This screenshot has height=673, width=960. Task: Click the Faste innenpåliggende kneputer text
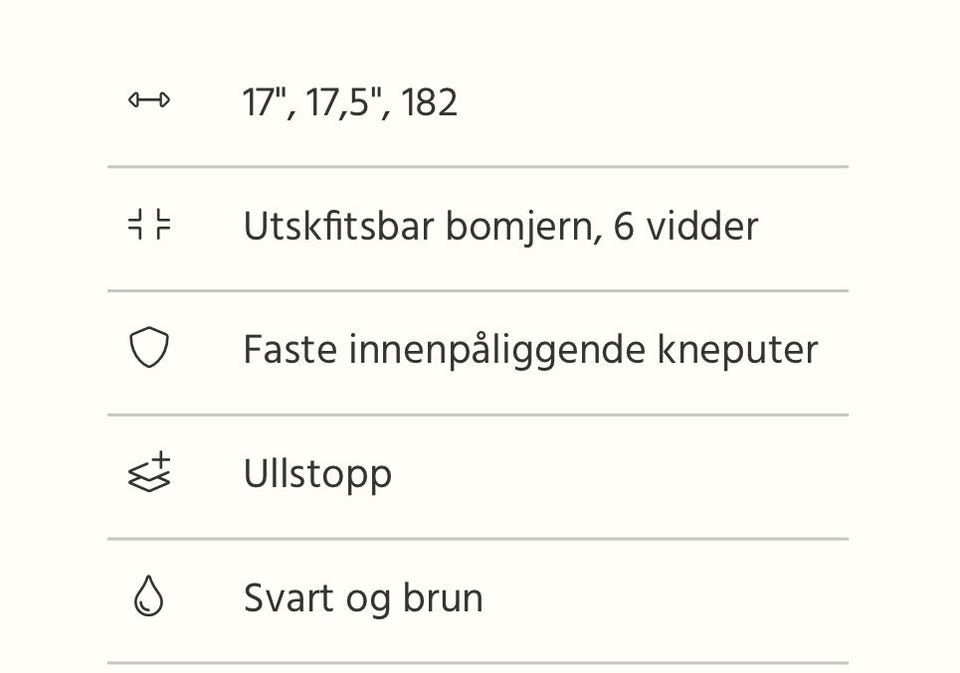pyautogui.click(x=530, y=351)
